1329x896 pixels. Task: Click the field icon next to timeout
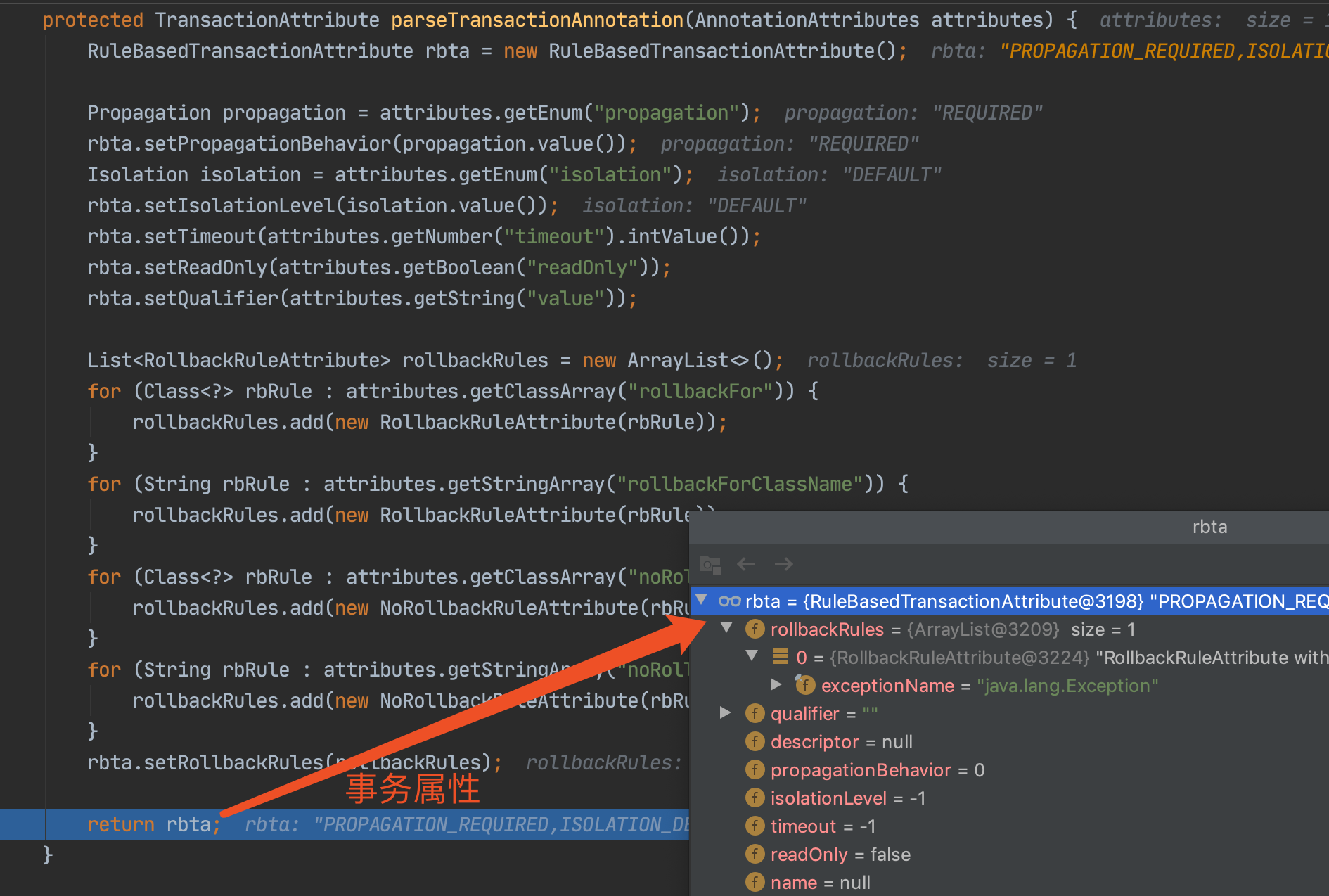(755, 826)
